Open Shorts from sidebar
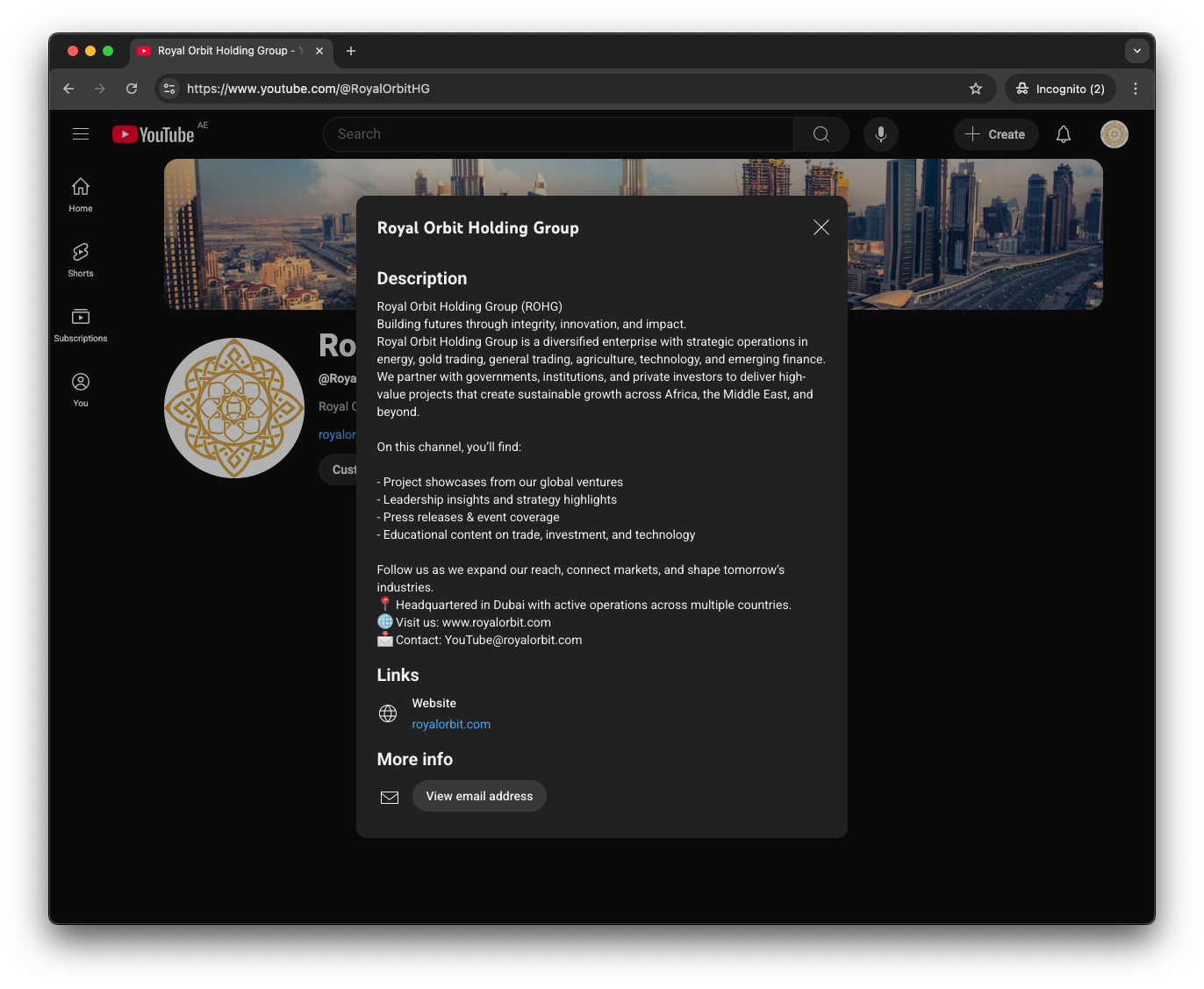Viewport: 1204px width, 989px height. point(81,260)
